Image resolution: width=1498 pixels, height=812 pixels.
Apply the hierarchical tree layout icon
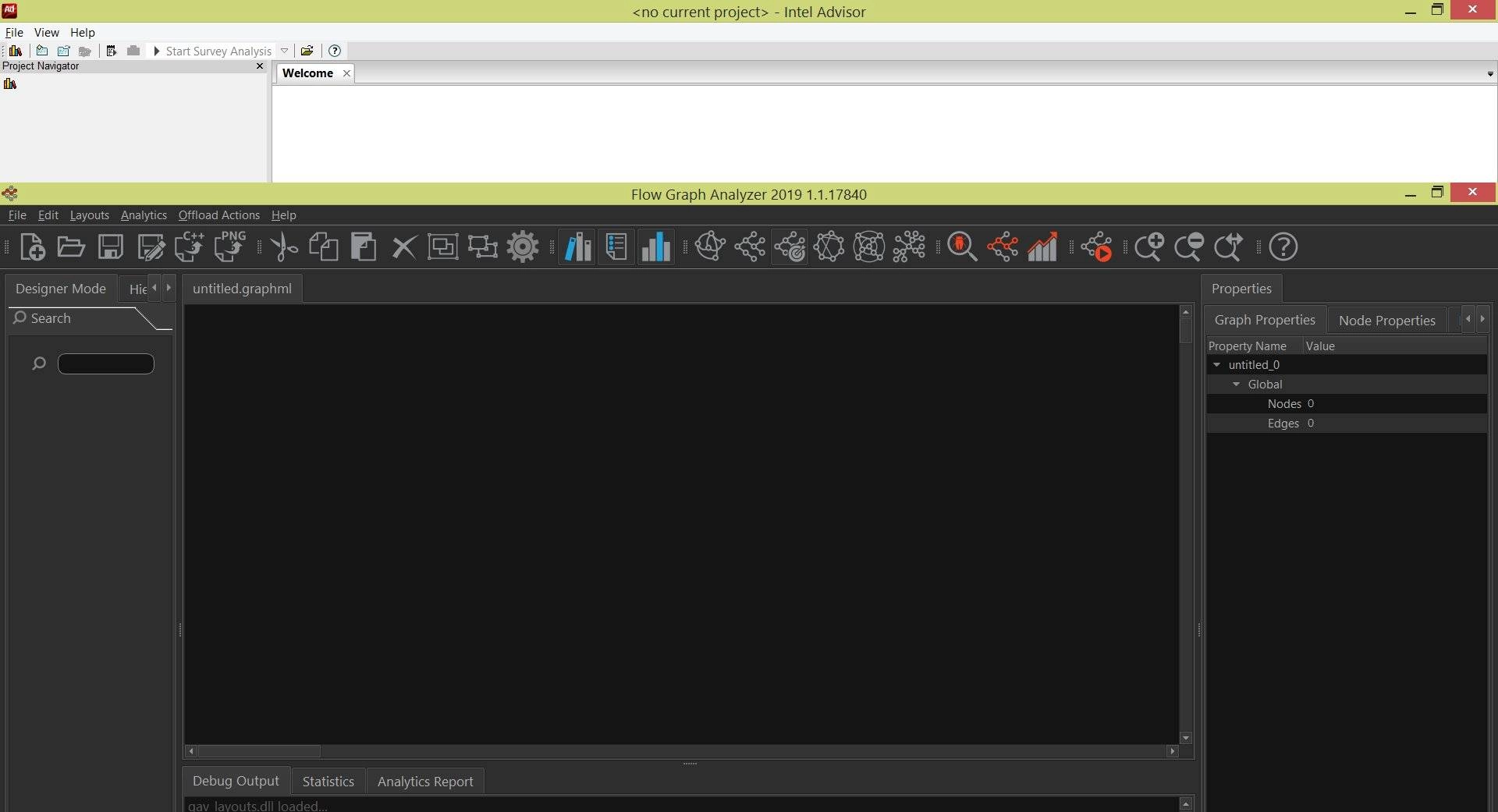[x=750, y=247]
